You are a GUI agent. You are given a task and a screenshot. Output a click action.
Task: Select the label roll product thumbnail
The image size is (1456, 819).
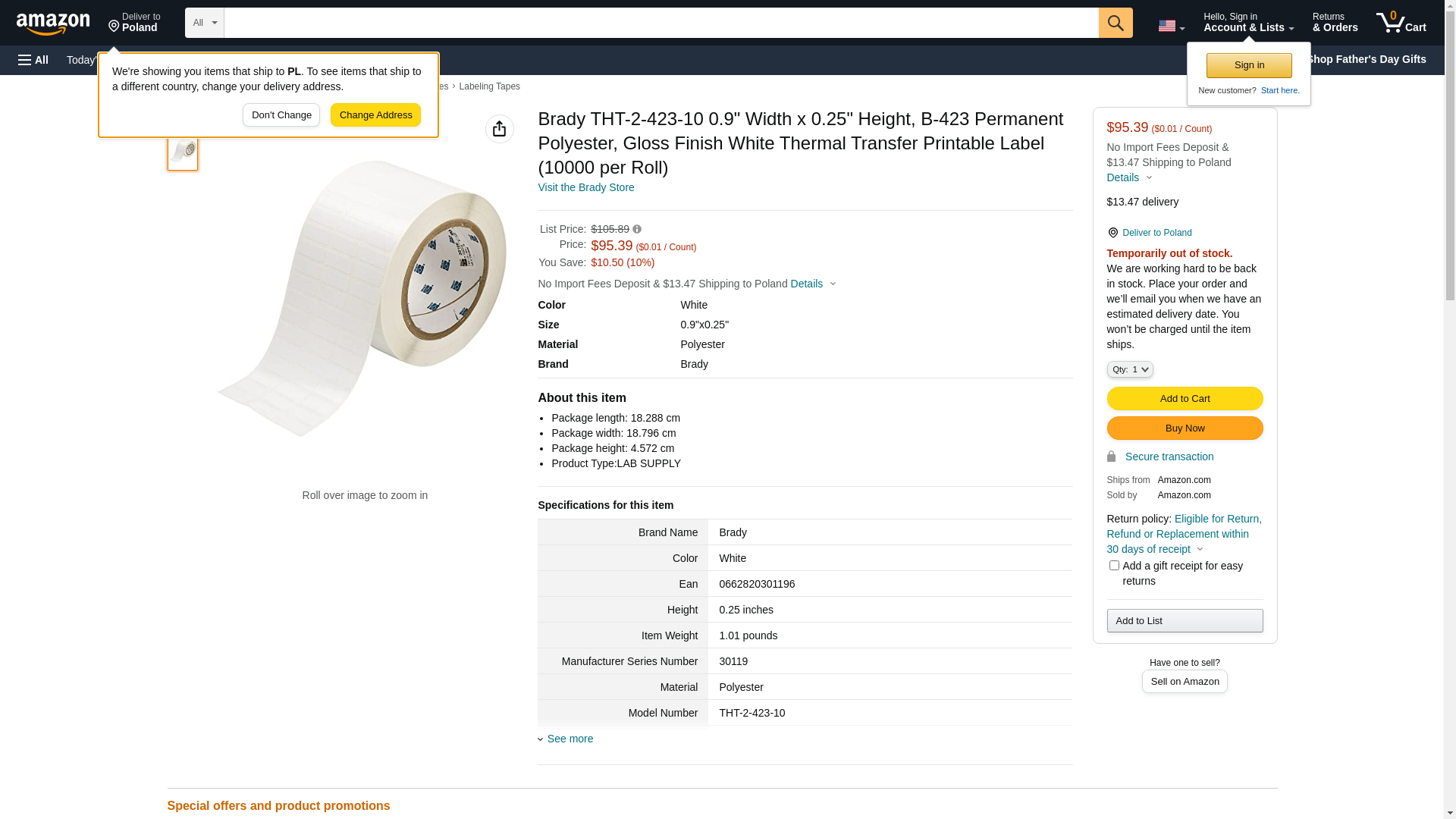[183, 152]
